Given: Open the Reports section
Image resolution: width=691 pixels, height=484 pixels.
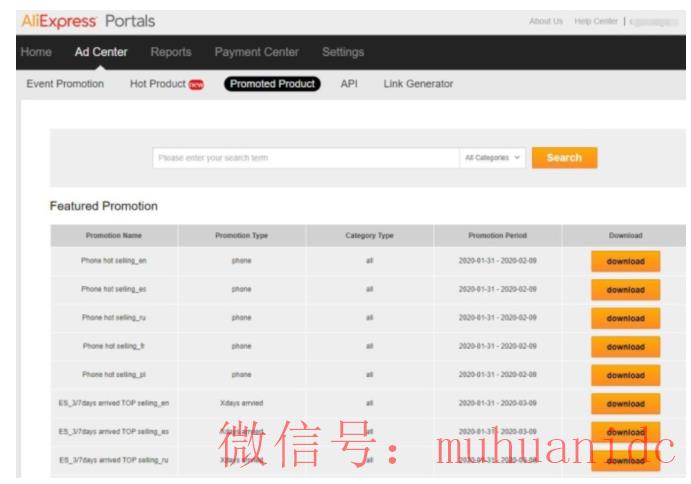Looking at the screenshot, I should point(171,52).
